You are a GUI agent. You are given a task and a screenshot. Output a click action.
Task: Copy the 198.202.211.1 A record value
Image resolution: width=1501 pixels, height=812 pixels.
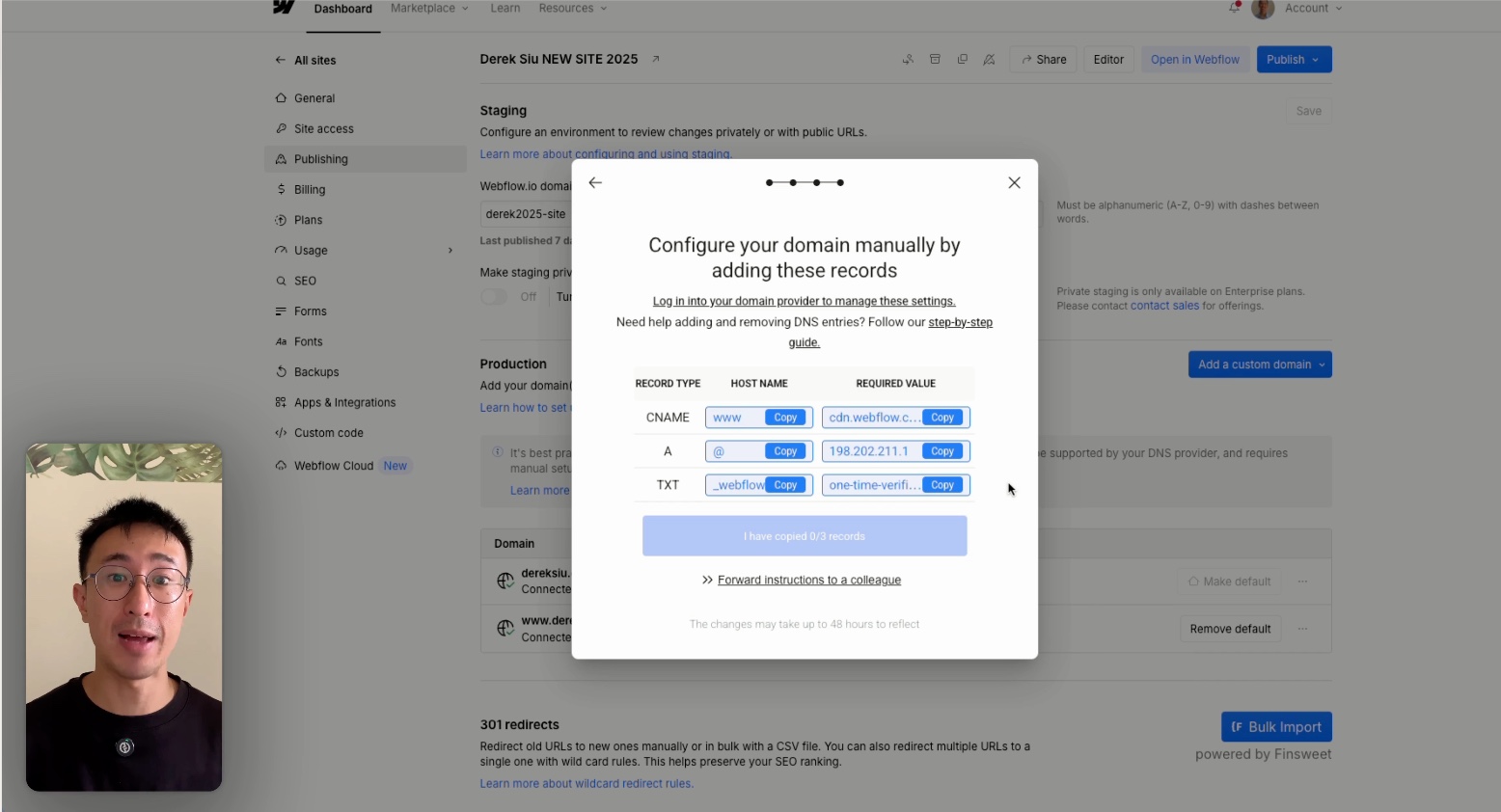click(942, 451)
